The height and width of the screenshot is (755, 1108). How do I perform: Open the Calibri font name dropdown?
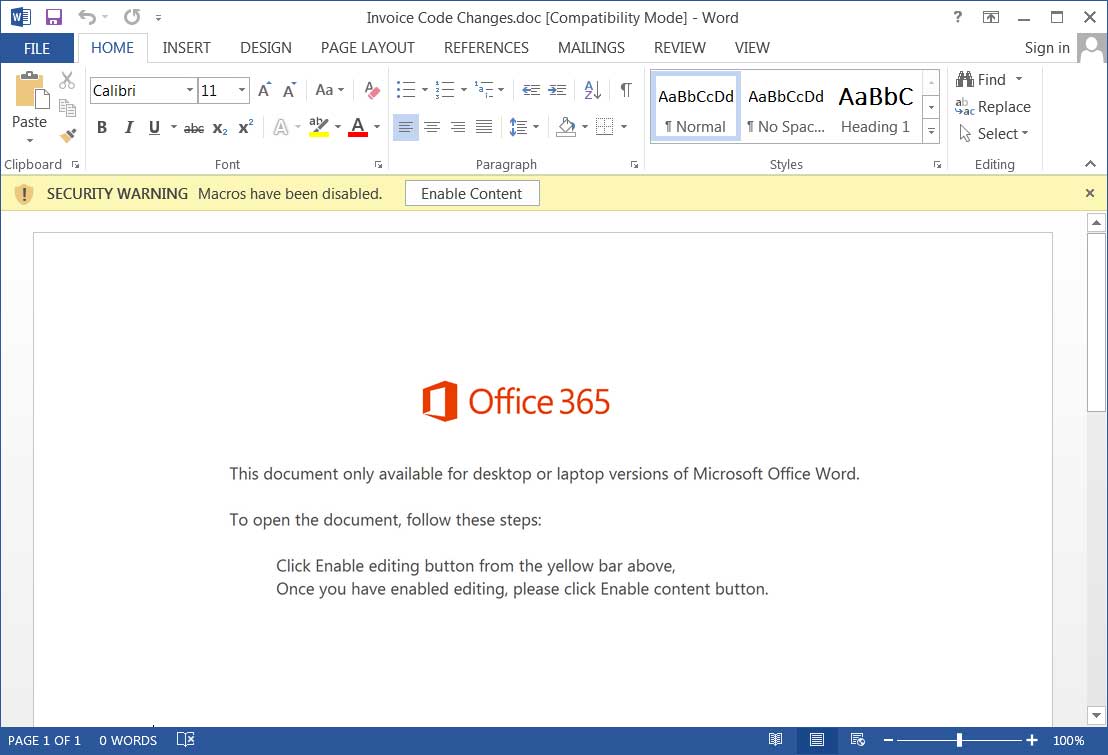pos(190,90)
